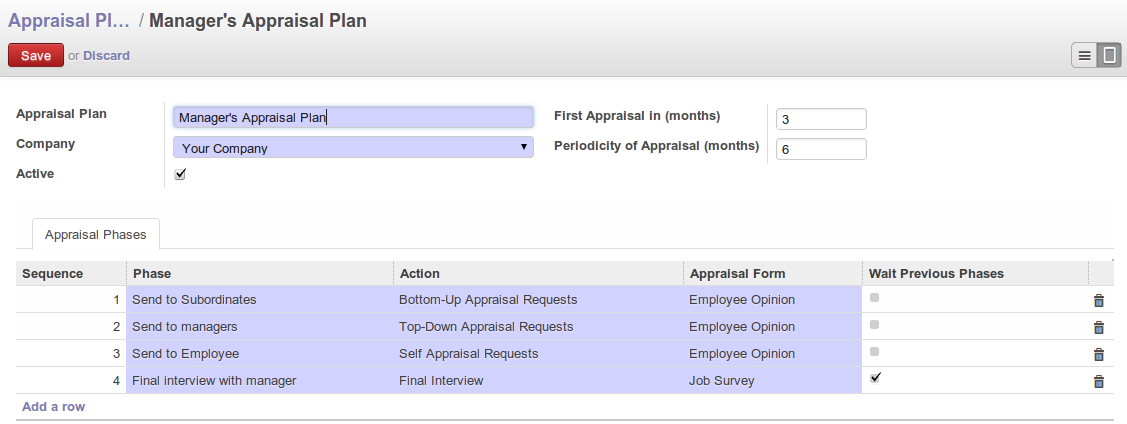The height and width of the screenshot is (424, 1127).
Task: Save the appraisal plan
Action: tap(35, 56)
